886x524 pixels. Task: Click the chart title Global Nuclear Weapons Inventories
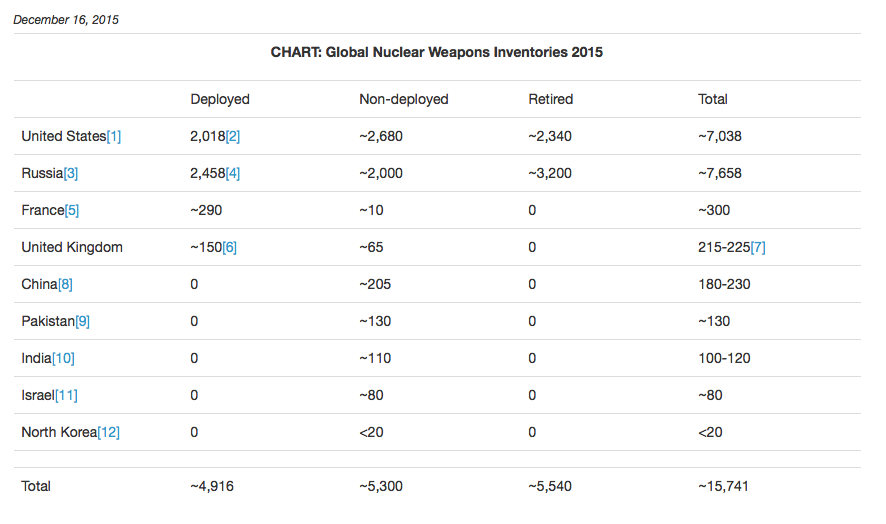437,52
